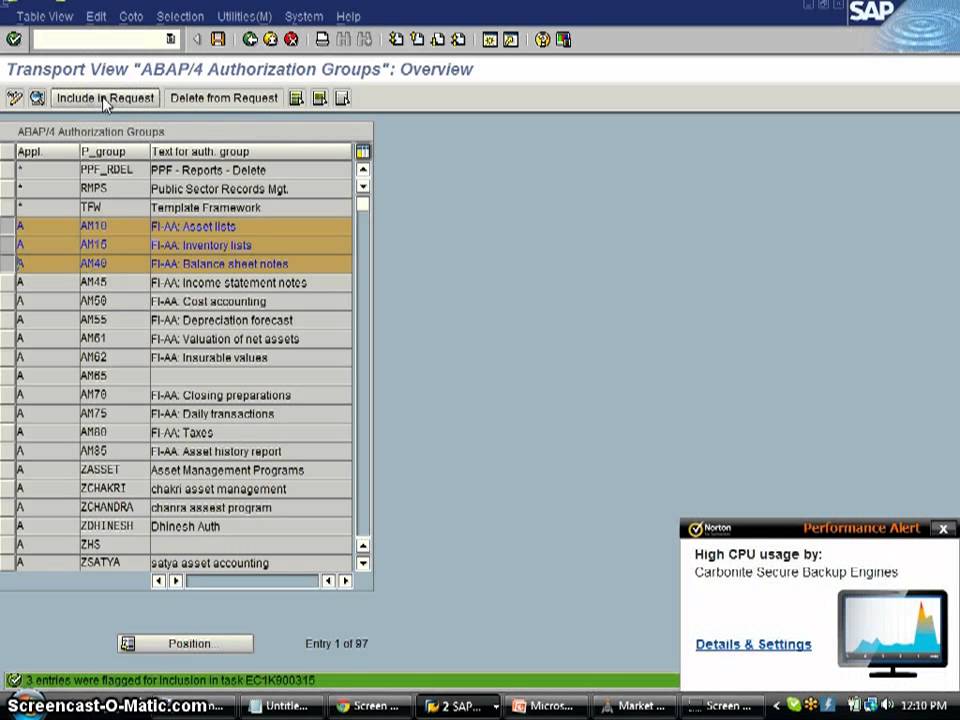960x720 pixels.
Task: Expand hidden system tray icons chevron
Action: point(776,706)
